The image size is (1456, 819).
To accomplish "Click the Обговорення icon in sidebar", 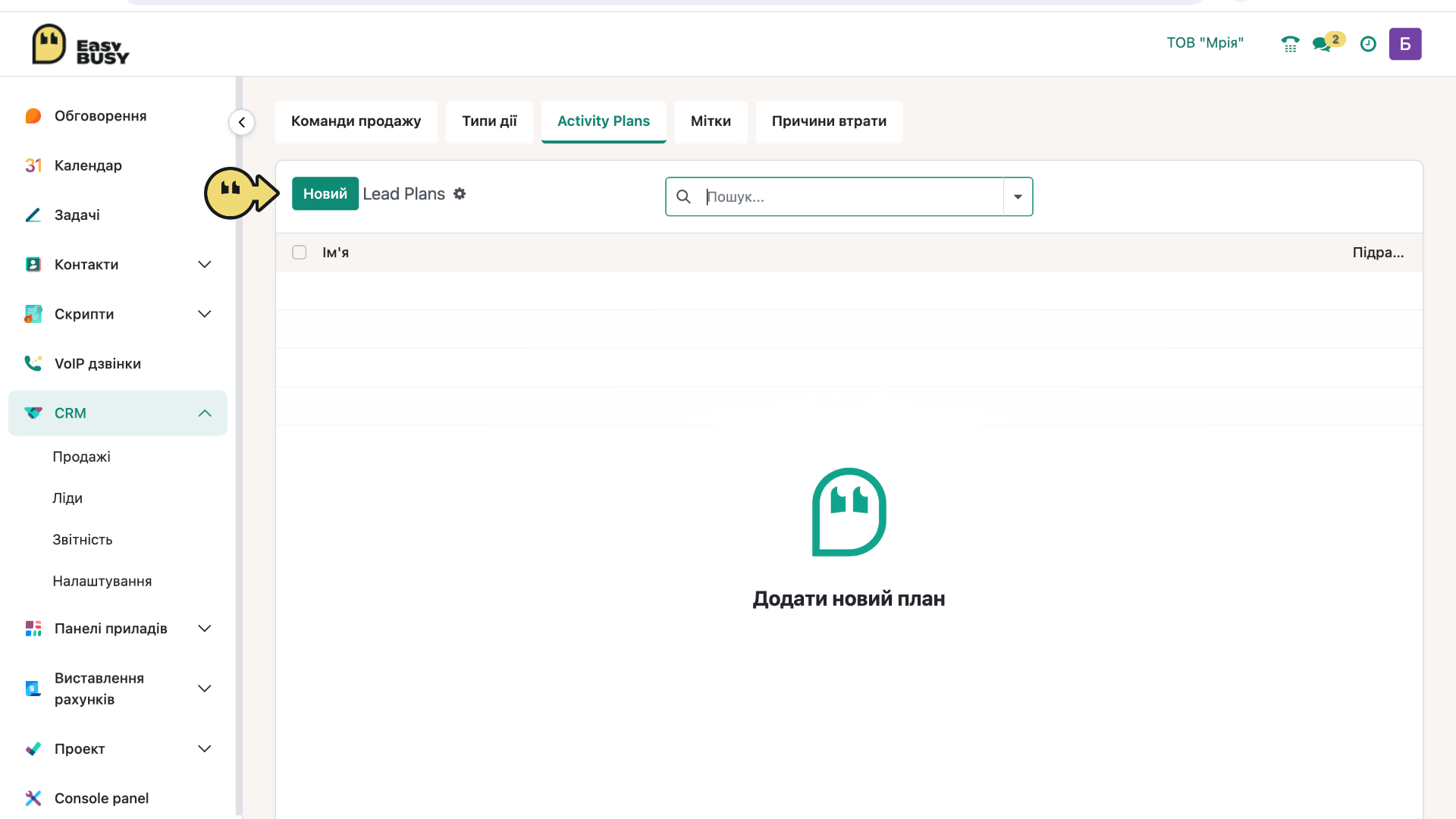I will (33, 116).
